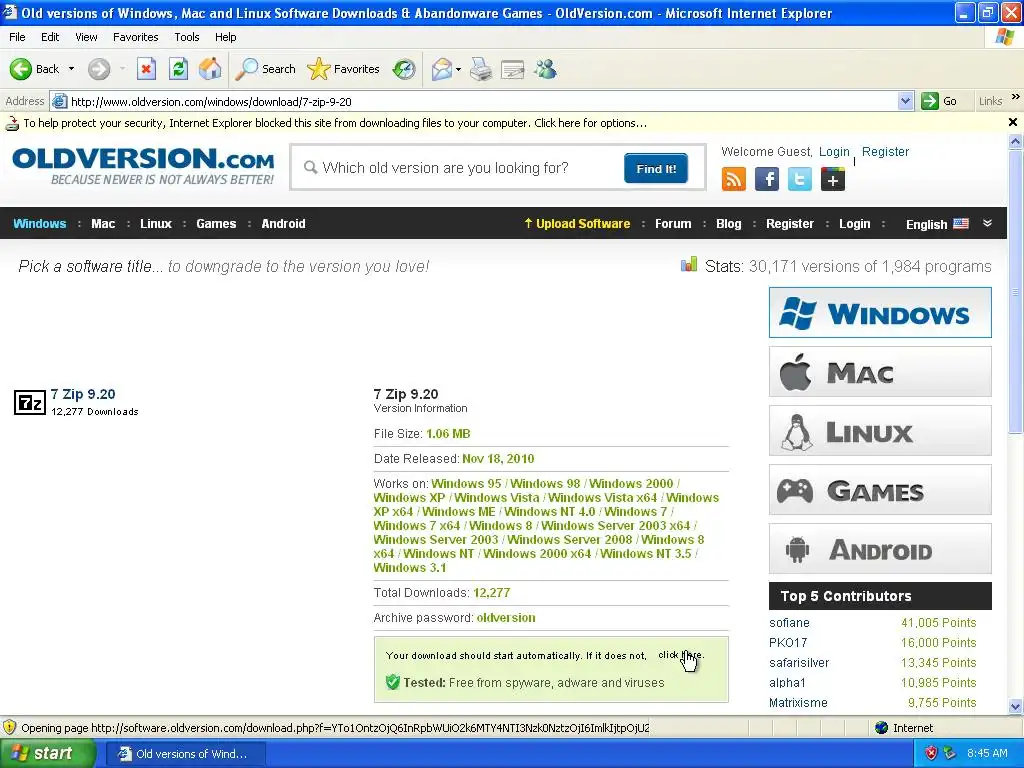
Task: Select the Old versions of Wind... taskbar item
Action: (x=186, y=754)
